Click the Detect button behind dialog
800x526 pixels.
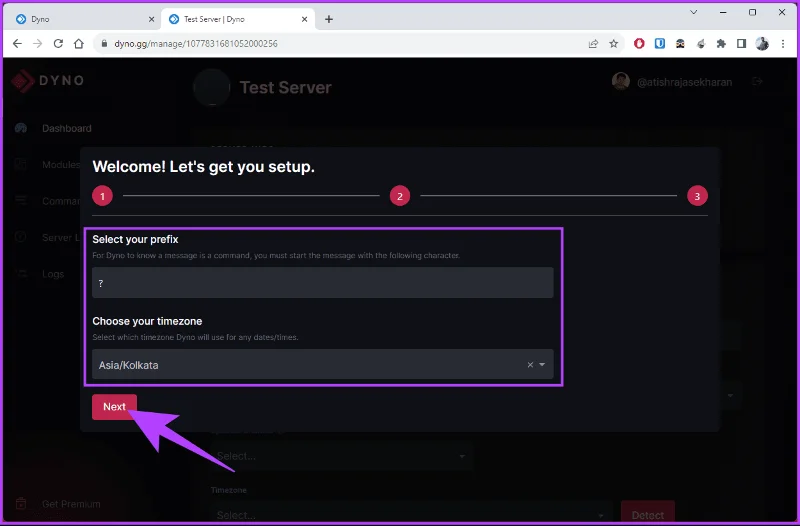pos(647,513)
